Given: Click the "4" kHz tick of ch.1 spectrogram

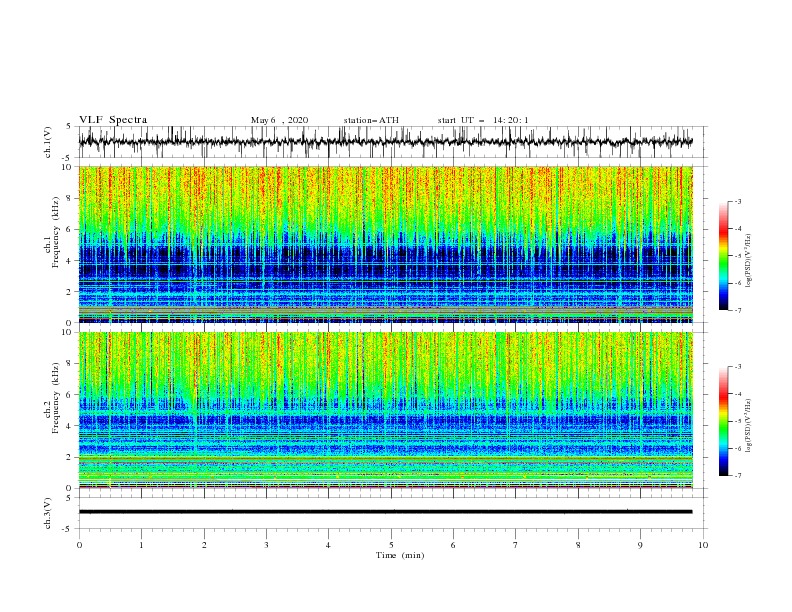Looking at the screenshot, I should [x=70, y=261].
